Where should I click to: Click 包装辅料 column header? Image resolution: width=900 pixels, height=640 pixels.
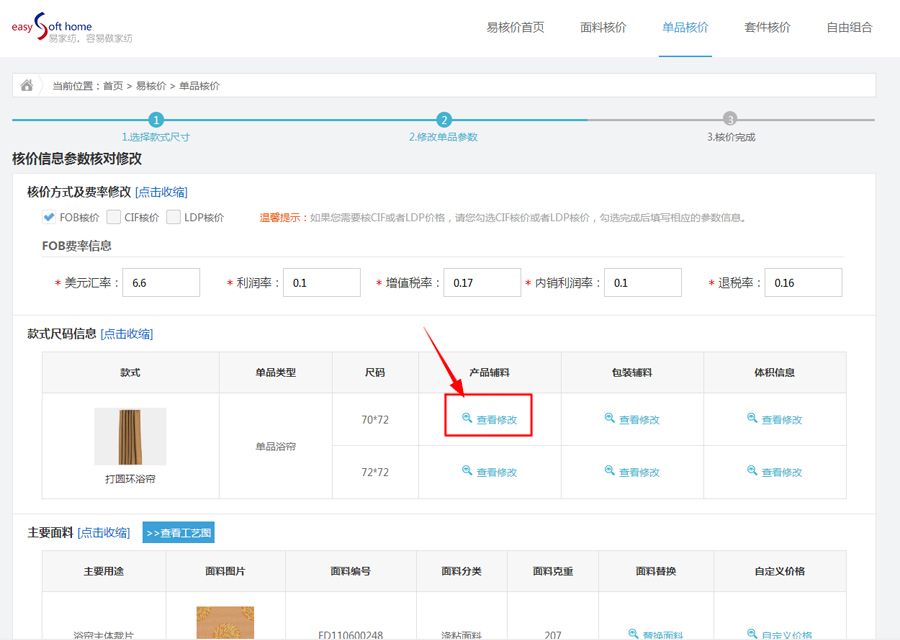tap(632, 373)
